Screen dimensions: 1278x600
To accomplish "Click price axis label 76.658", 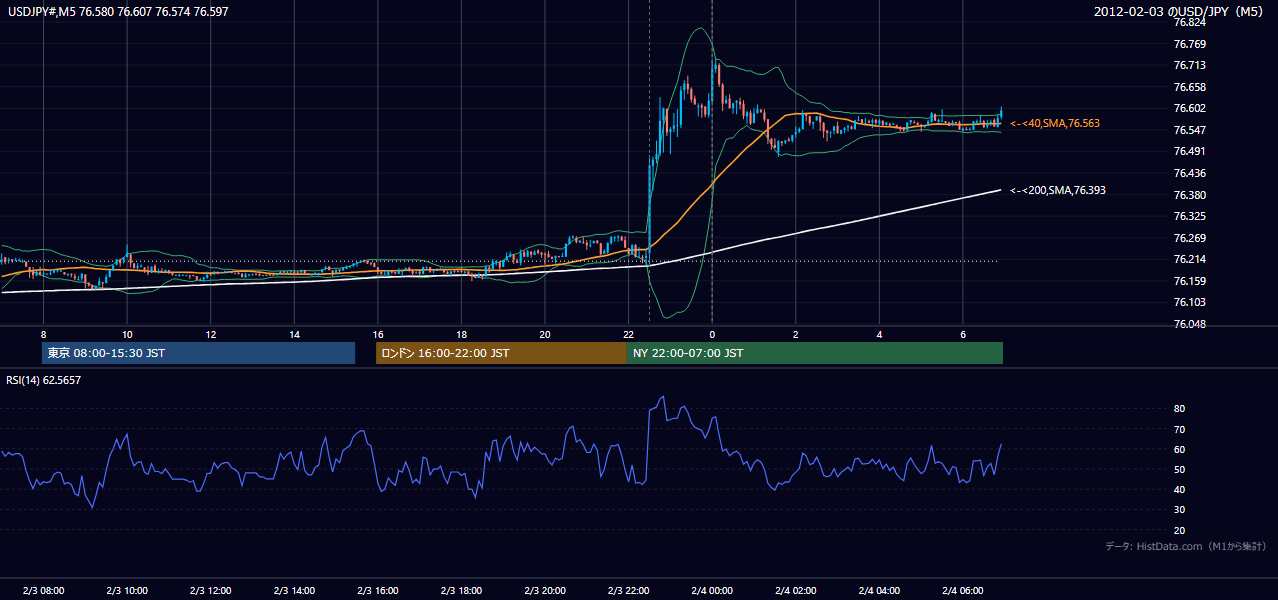I will [1190, 87].
